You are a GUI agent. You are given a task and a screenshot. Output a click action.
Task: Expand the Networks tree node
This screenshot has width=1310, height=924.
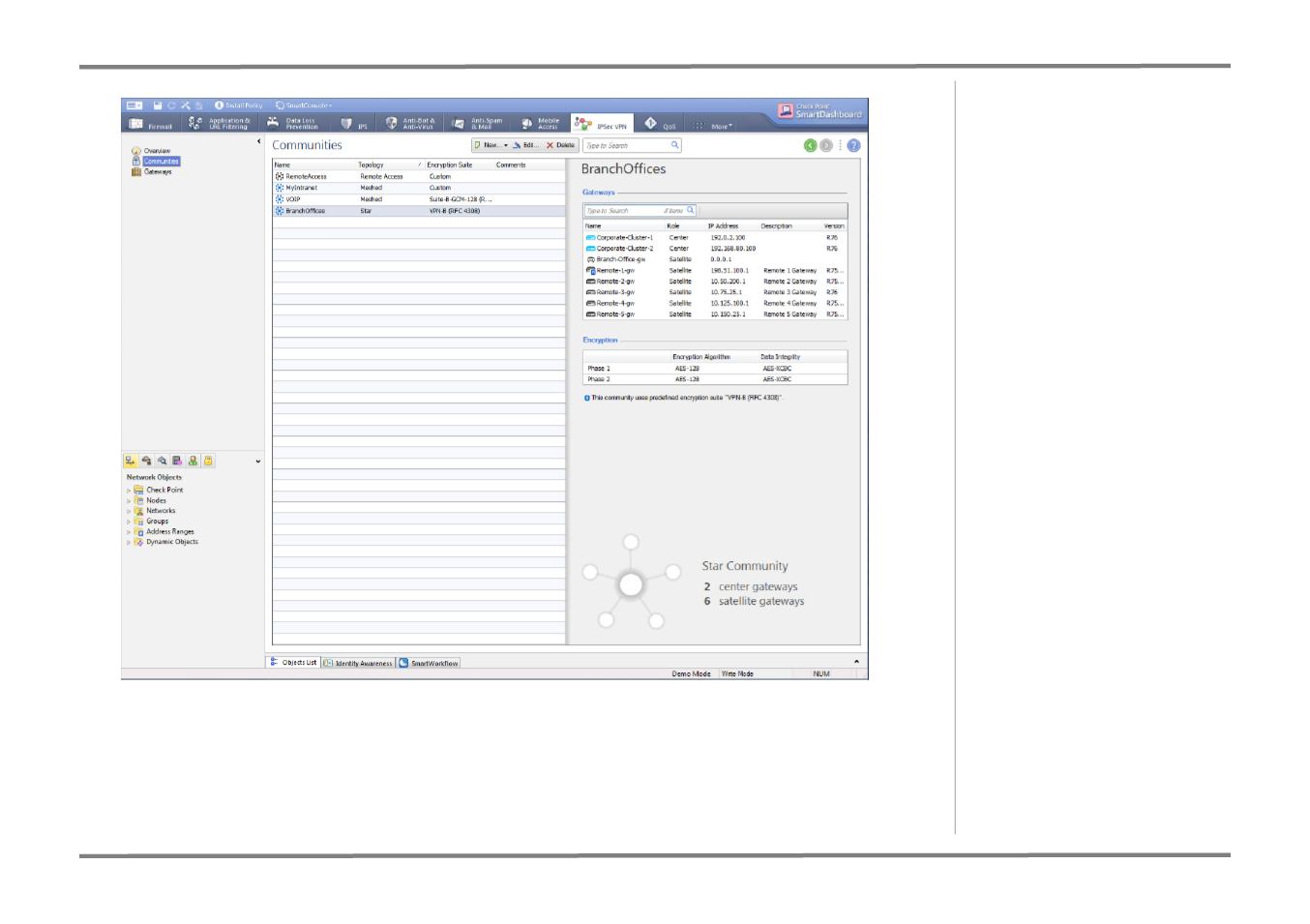click(128, 511)
